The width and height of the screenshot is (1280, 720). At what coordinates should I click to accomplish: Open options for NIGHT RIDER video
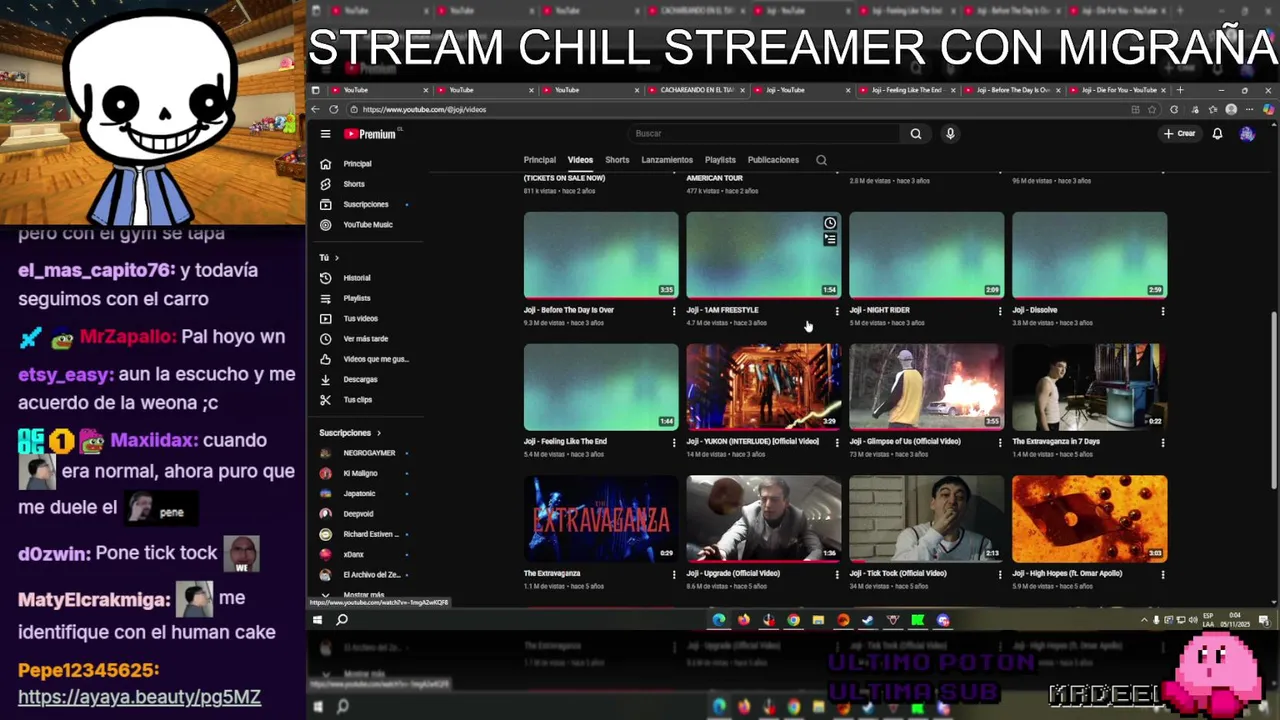(x=1000, y=311)
